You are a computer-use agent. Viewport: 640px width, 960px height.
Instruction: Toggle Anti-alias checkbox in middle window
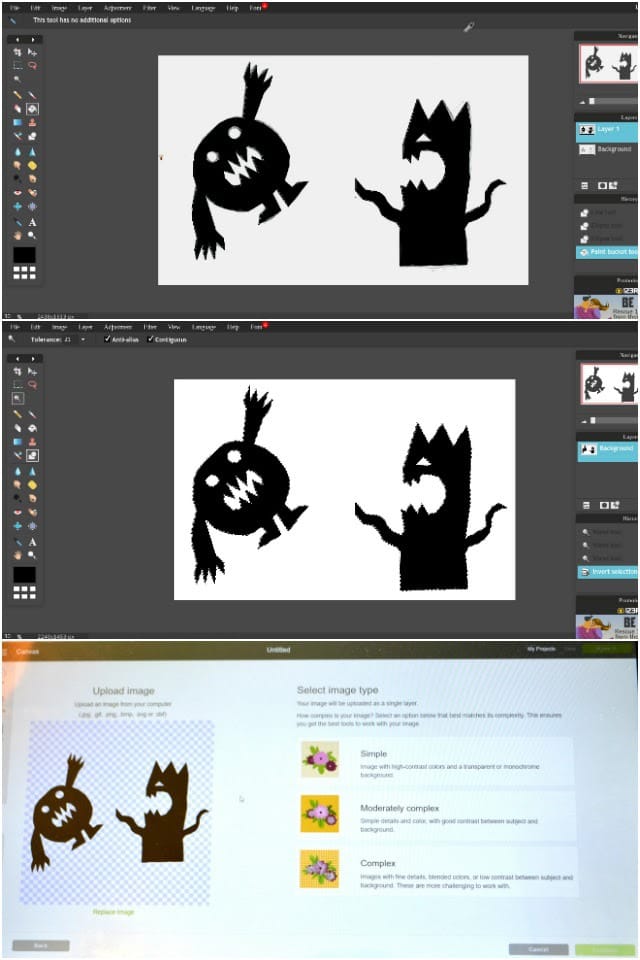pos(108,339)
